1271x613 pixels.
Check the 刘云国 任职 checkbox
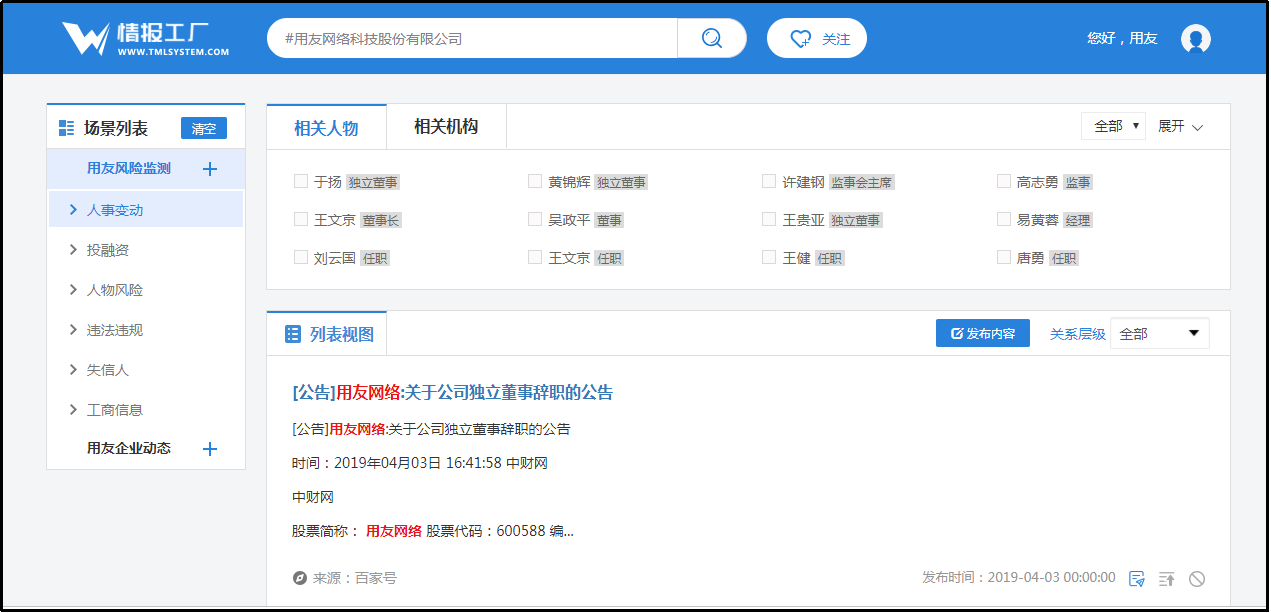pos(301,257)
